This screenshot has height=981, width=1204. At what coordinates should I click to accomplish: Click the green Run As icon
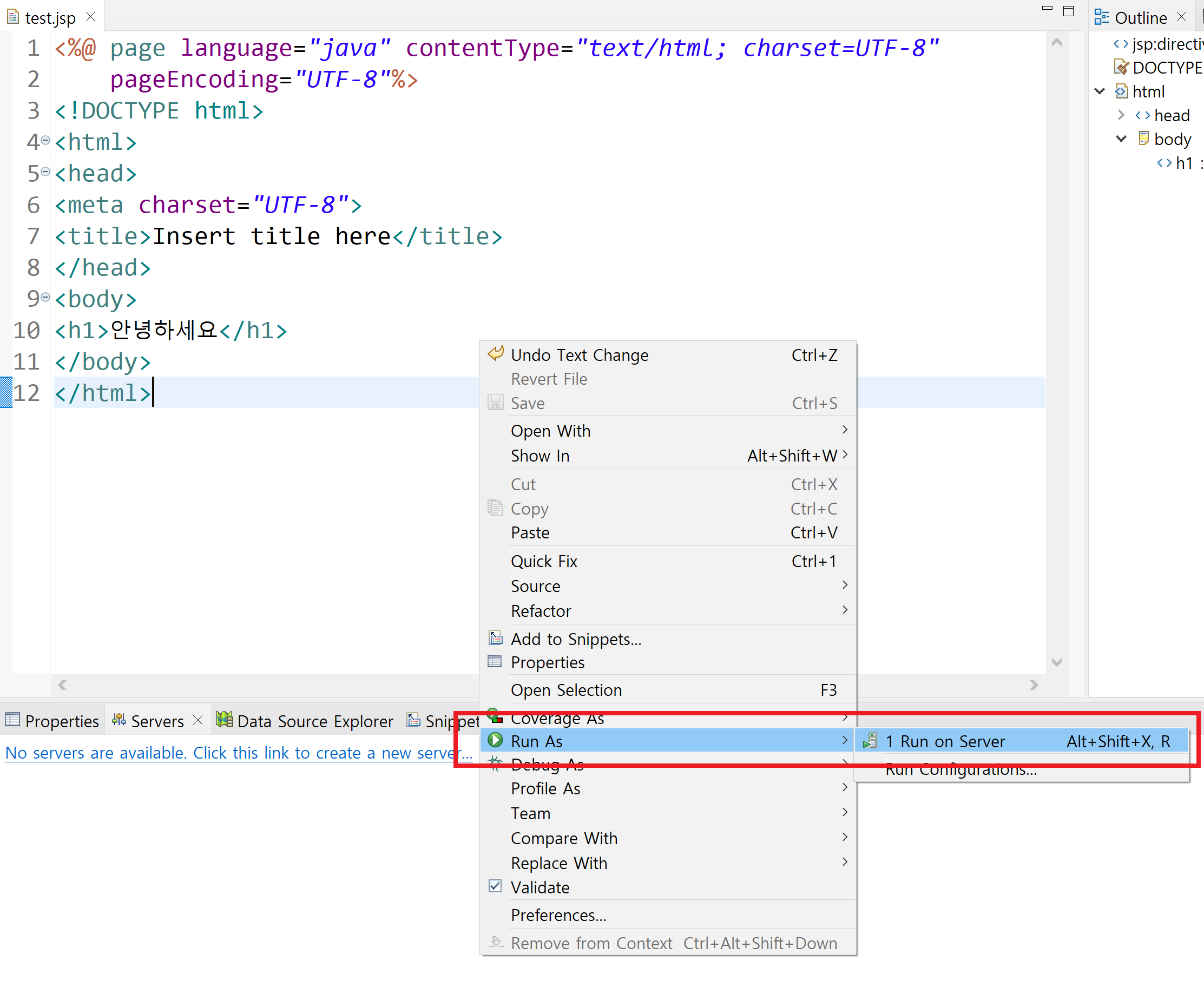496,740
